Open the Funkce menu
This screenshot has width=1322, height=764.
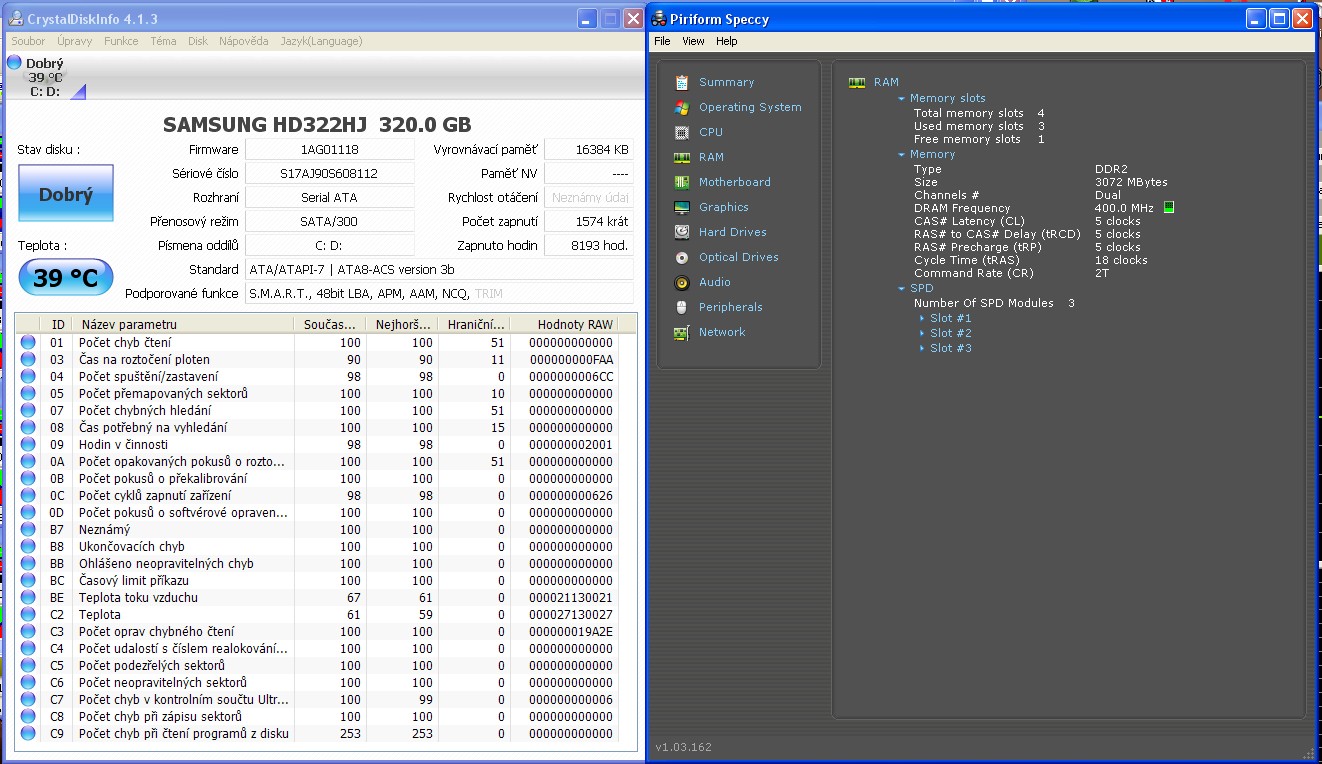tap(121, 41)
